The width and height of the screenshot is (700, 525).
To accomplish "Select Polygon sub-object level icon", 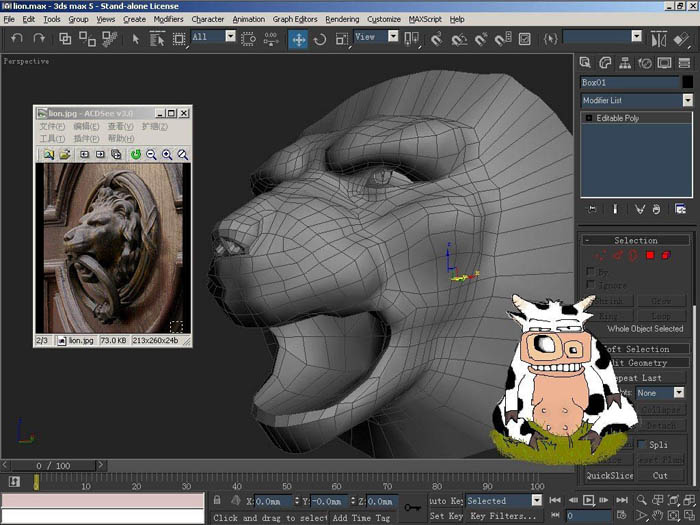I will coord(650,255).
